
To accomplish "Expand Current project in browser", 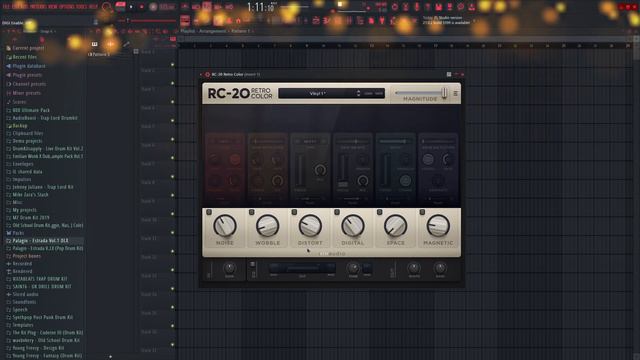I will point(25,48).
